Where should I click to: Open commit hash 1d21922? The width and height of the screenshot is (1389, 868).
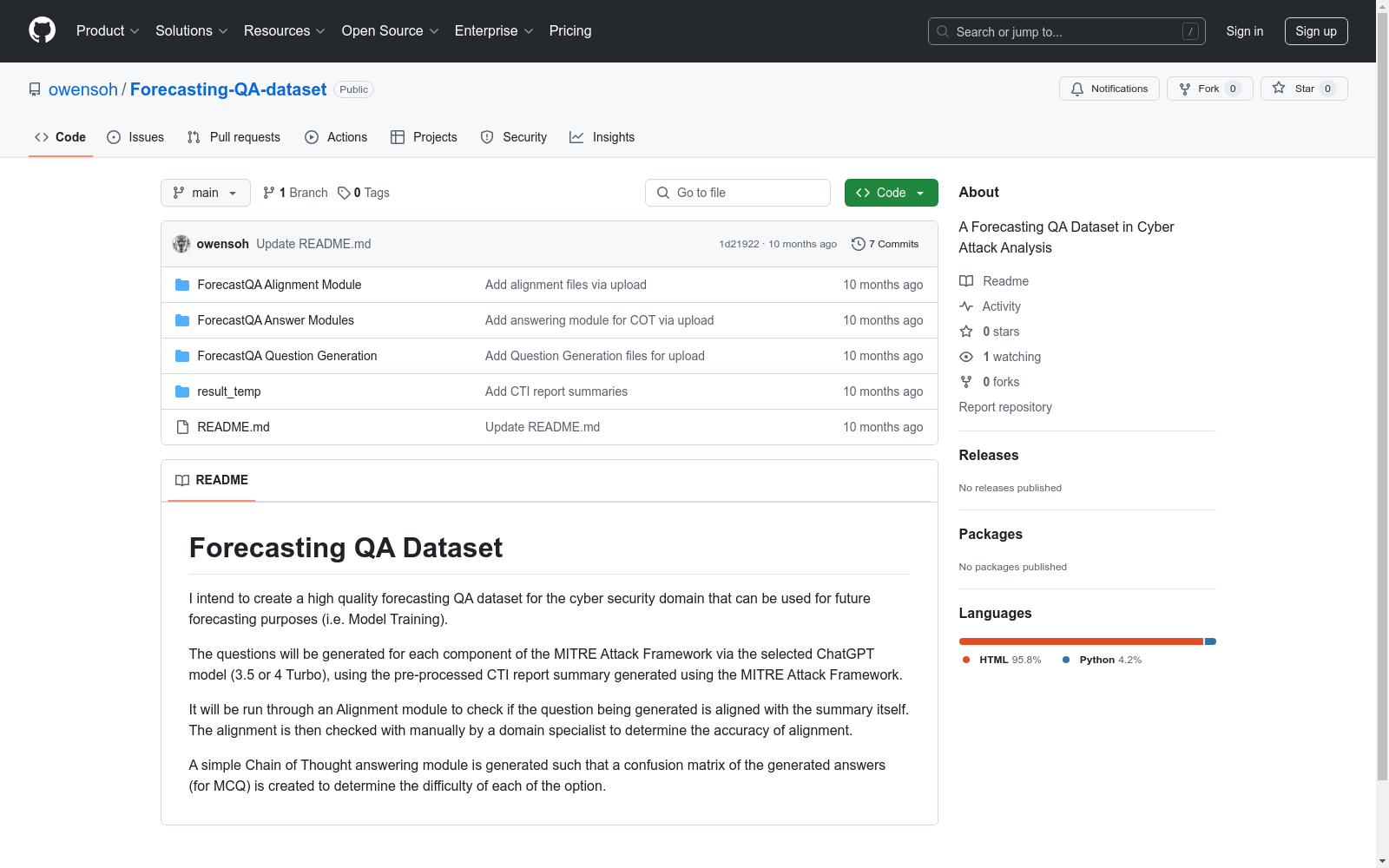pos(739,244)
